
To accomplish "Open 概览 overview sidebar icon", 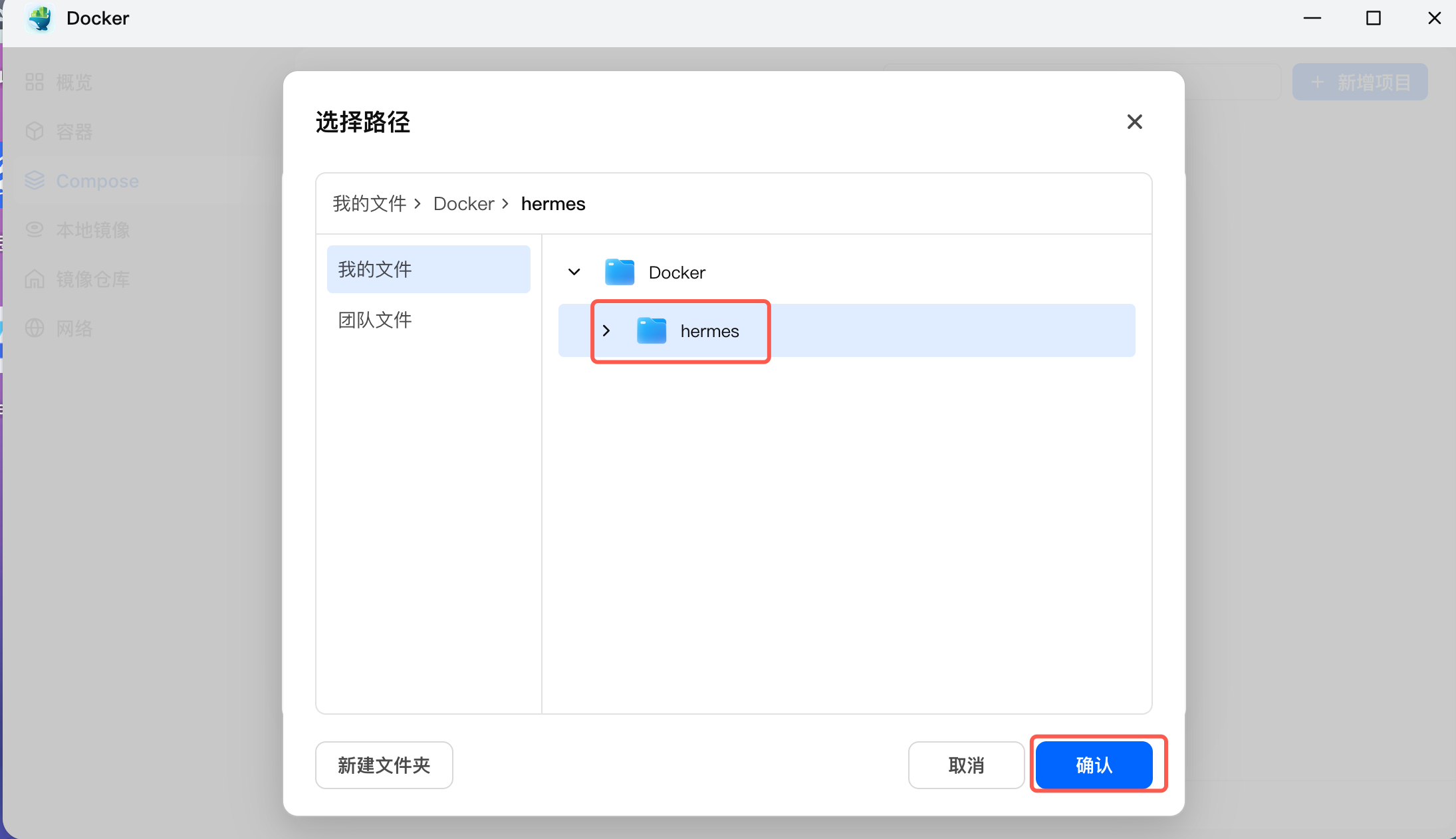I will (35, 82).
